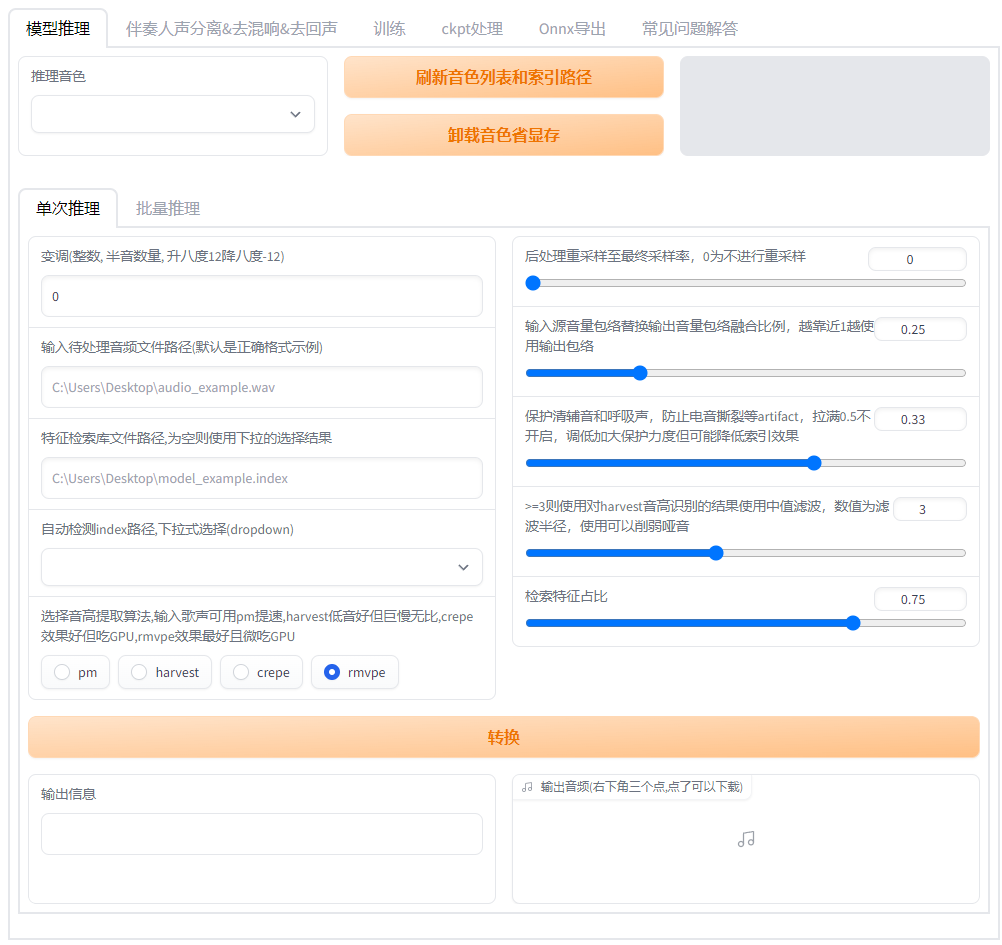Click the audio file path input field

pos(260,387)
